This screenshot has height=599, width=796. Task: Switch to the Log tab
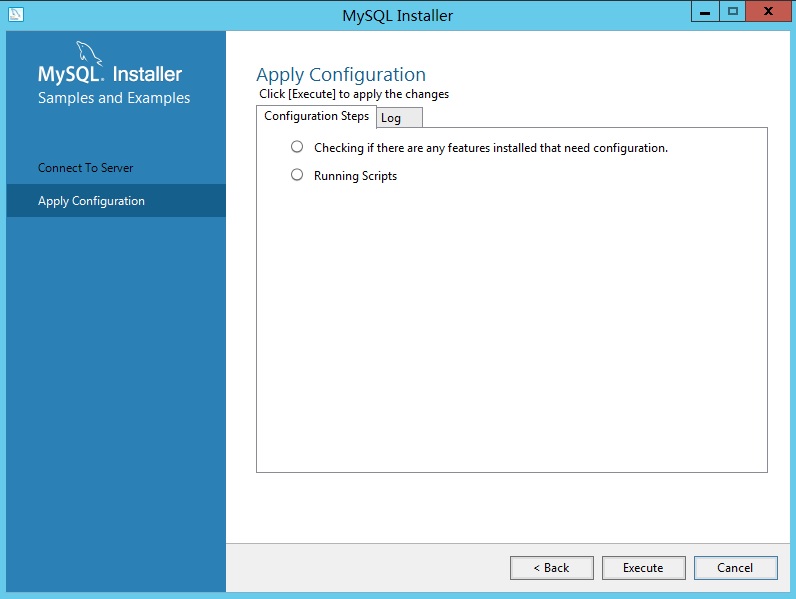pyautogui.click(x=399, y=118)
